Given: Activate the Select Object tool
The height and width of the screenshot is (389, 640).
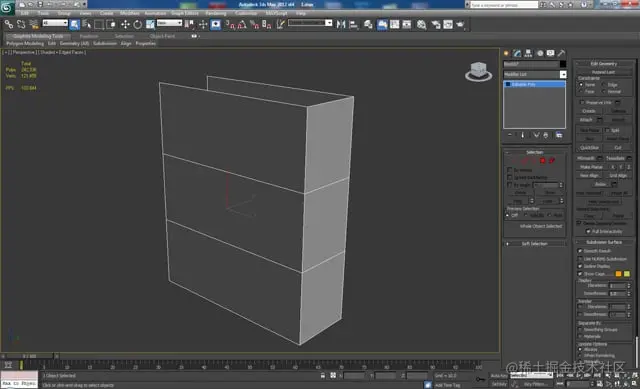Looking at the screenshot, I should point(74,24).
